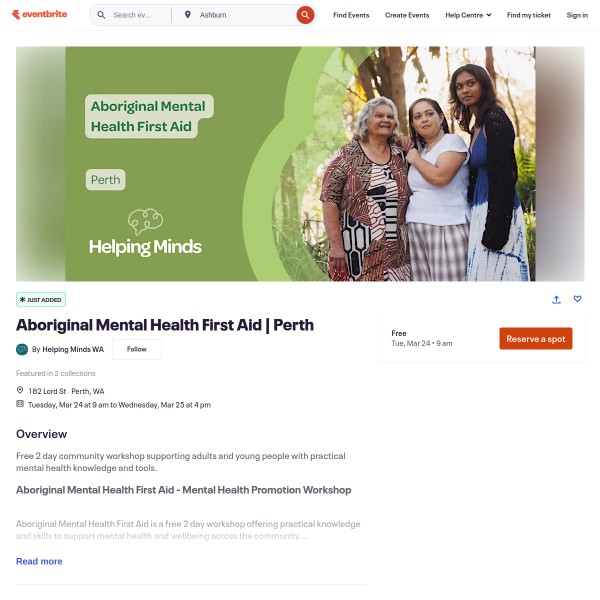
Task: Click Sign in link
Action: 577,15
